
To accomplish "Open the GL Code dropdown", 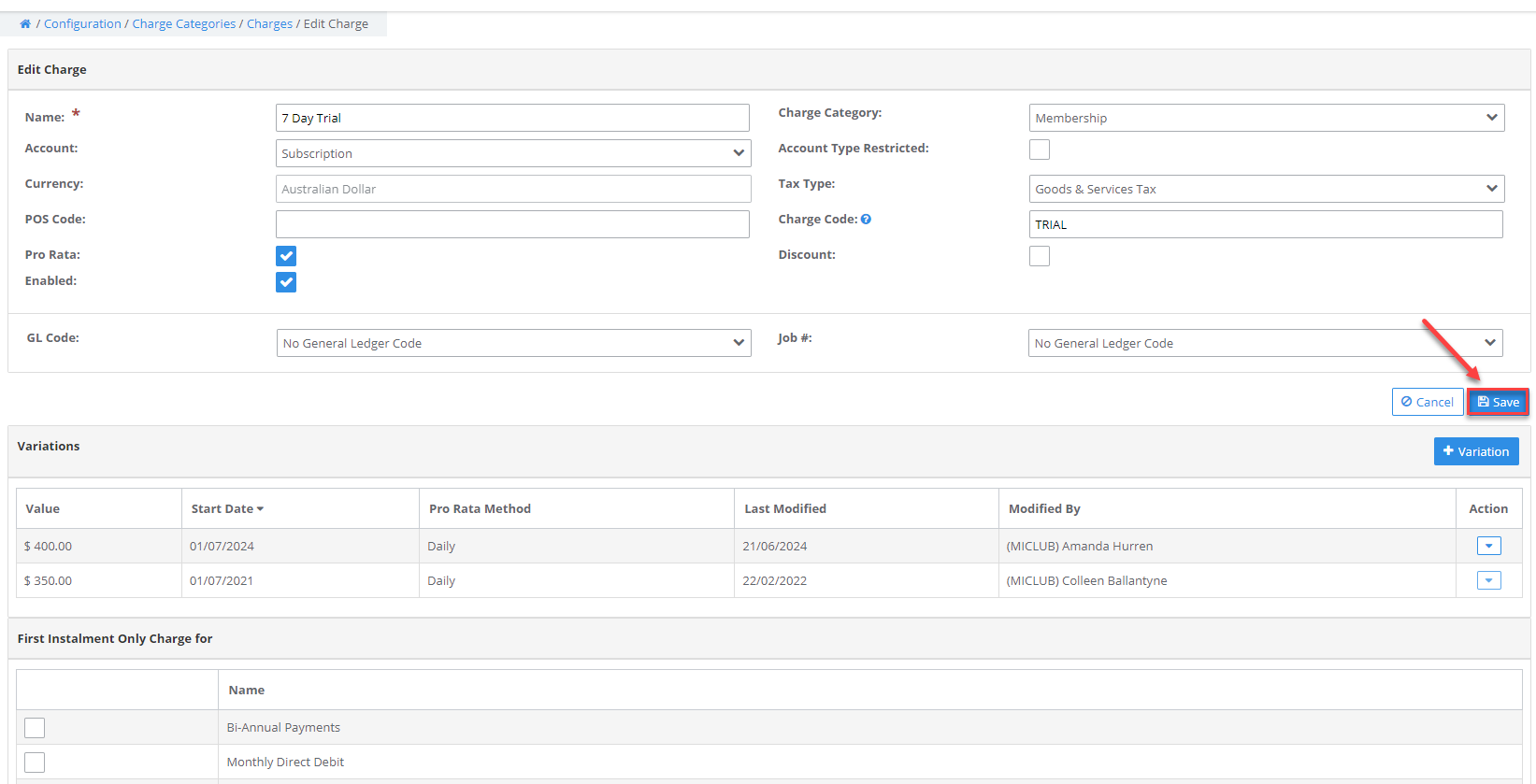I will 514,343.
